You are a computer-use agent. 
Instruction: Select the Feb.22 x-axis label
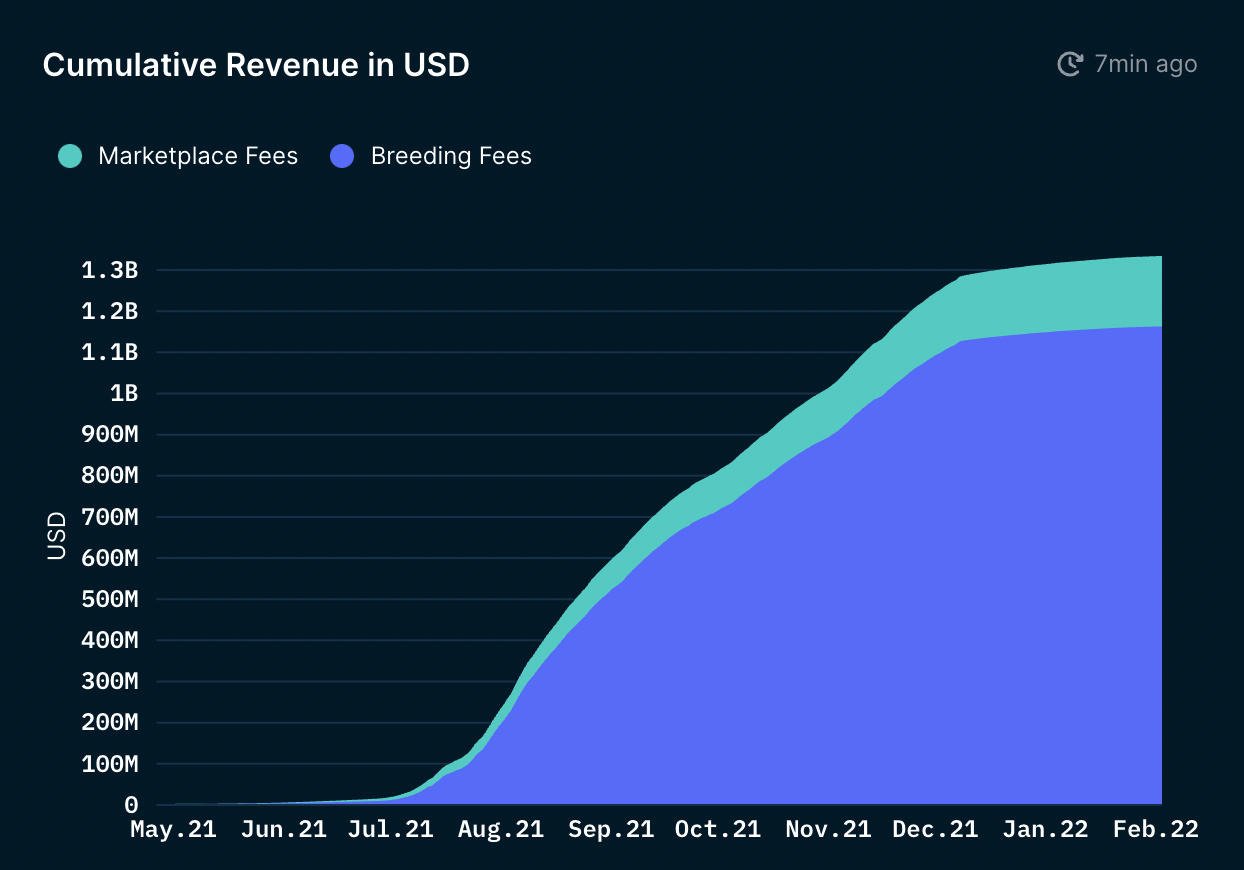[x=1155, y=829]
